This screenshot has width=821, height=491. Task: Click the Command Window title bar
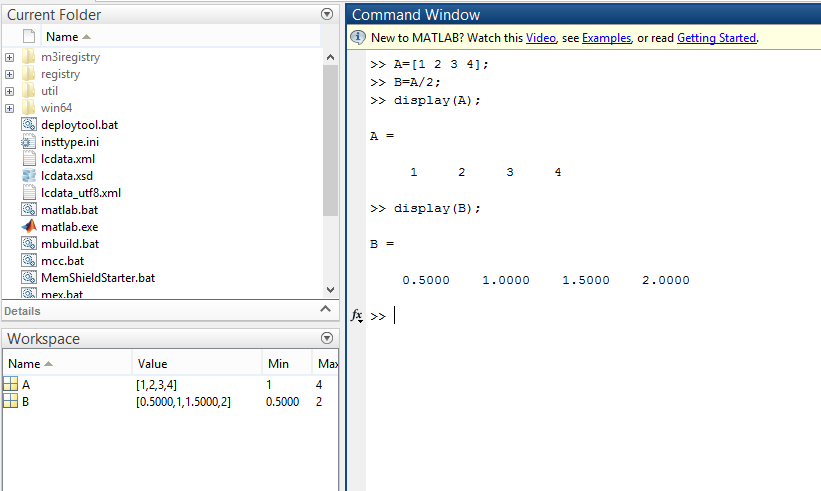click(583, 14)
